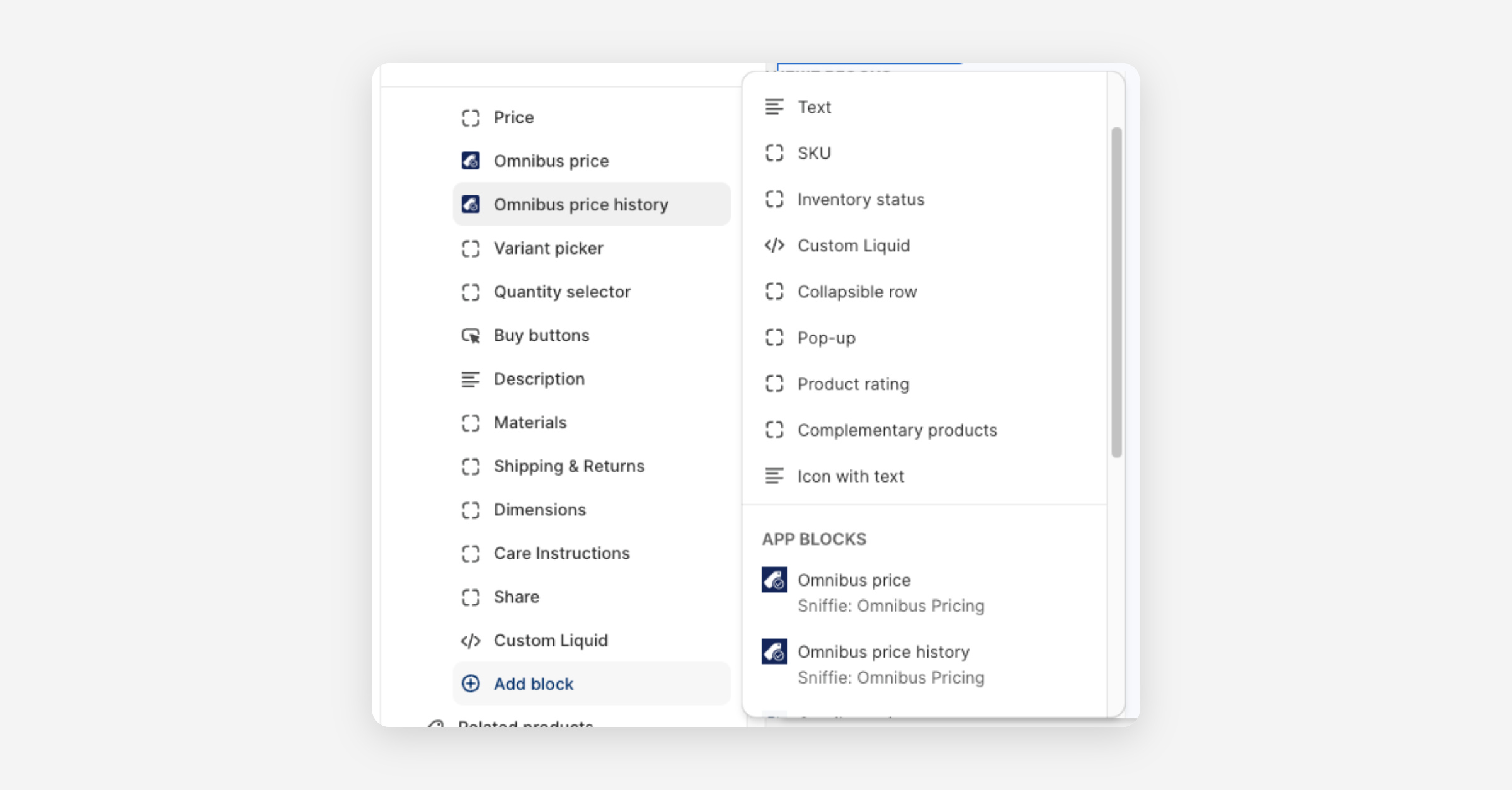Open the Shipping & Returns block

tap(568, 466)
